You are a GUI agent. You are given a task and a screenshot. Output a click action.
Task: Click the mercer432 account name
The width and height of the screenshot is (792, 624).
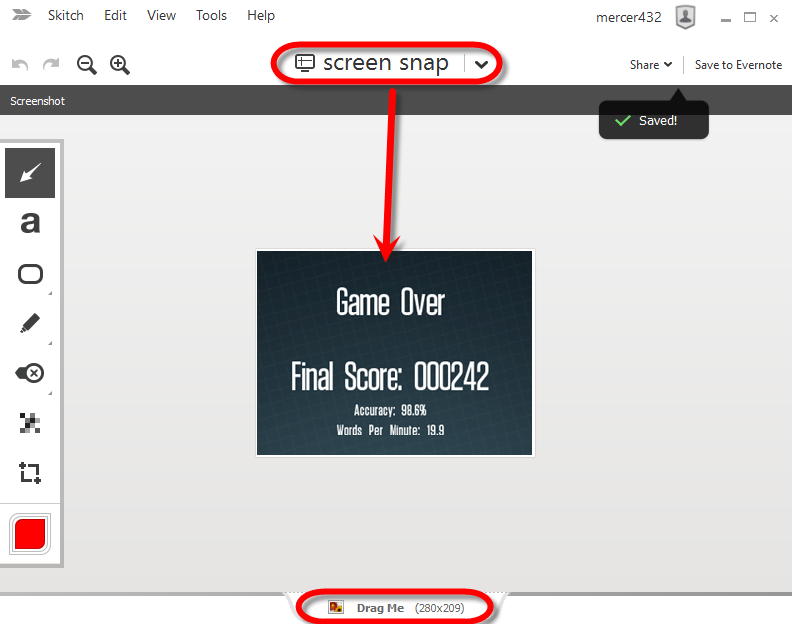coord(628,17)
